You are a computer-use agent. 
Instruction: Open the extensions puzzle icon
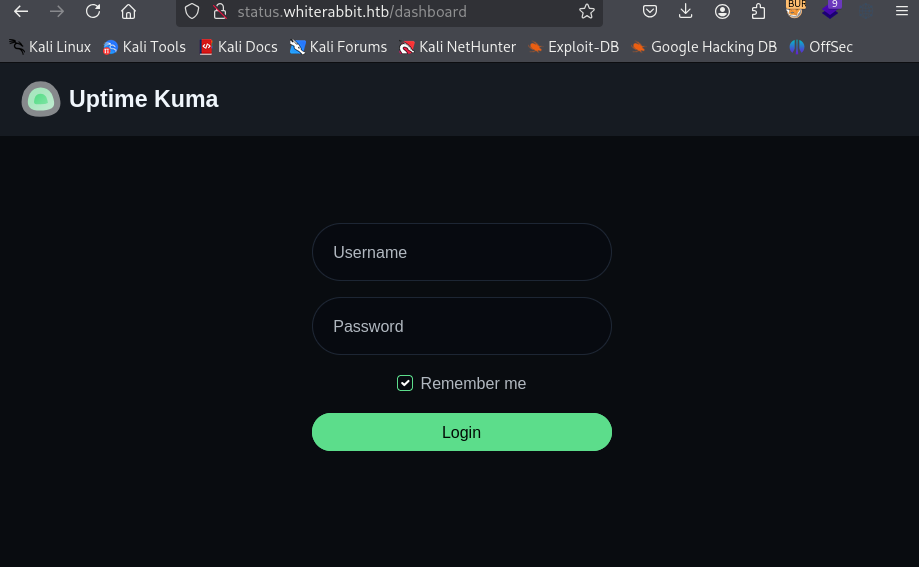point(758,12)
